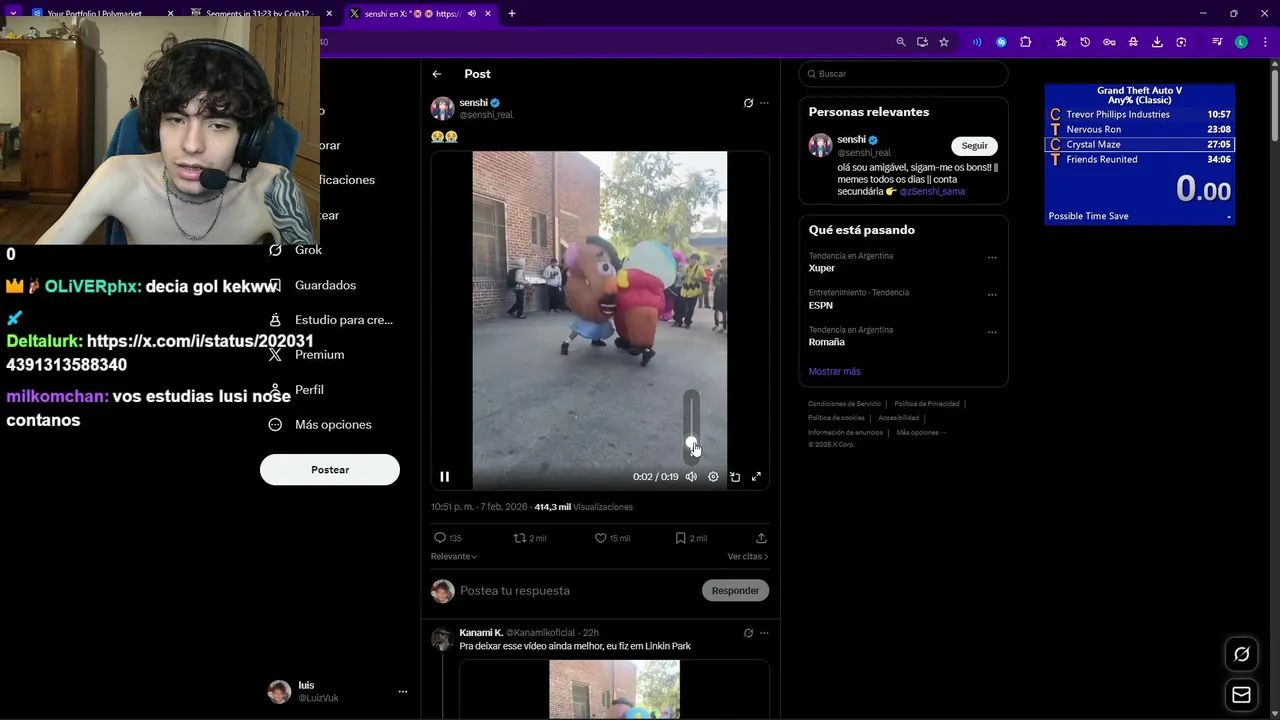Screen dimensions: 1280x720
Task: Open the Shazam extension icon
Action: tap(1001, 42)
